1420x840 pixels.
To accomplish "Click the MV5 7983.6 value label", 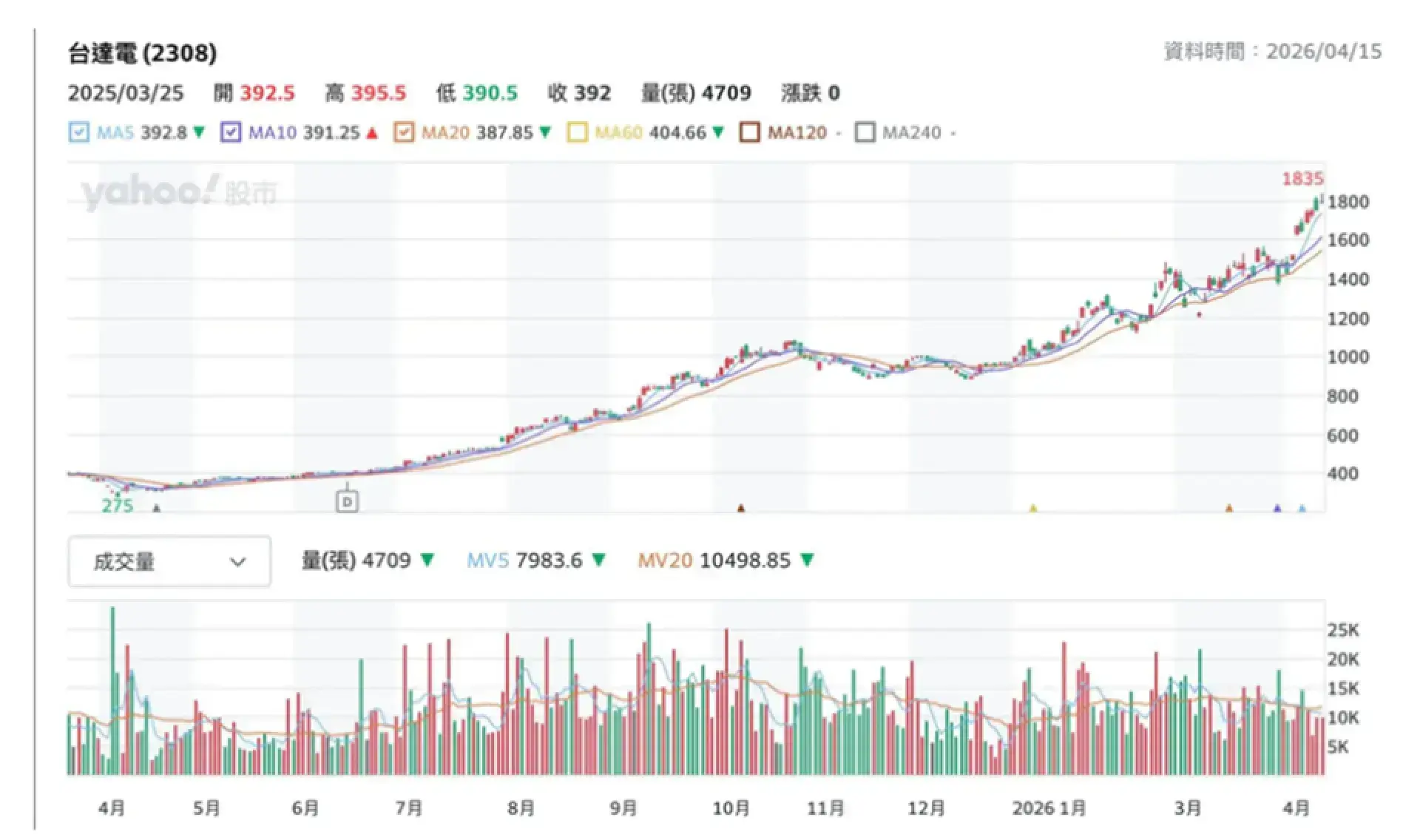I will [526, 560].
